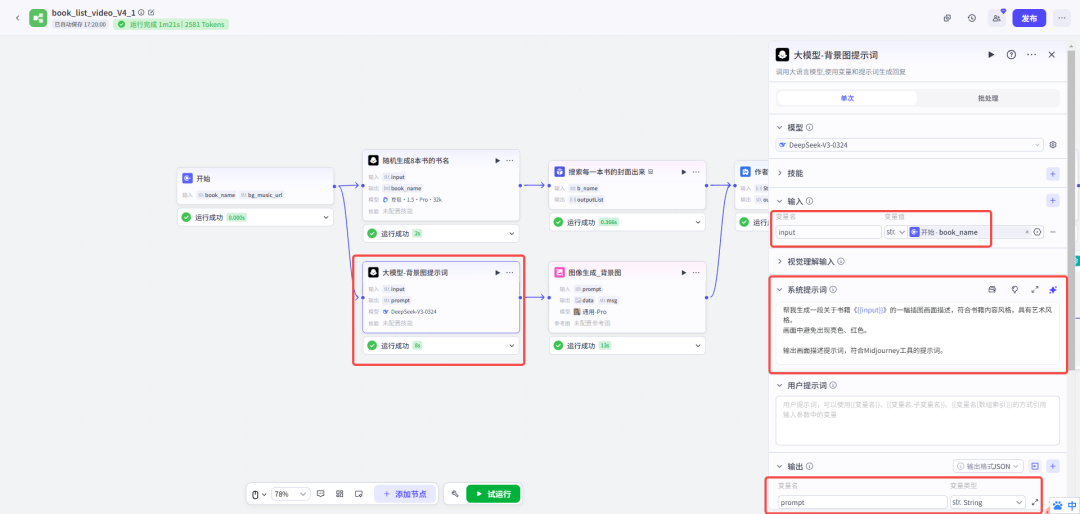Run the 大模型-背景图提示词 panel play button
This screenshot has height=514, width=1080.
pyautogui.click(x=991, y=55)
